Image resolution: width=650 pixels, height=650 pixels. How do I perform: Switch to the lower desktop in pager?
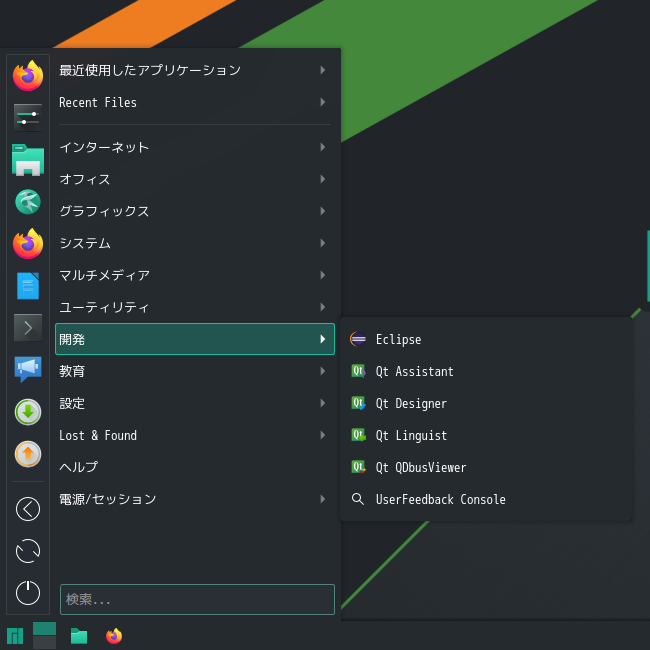click(x=44, y=643)
